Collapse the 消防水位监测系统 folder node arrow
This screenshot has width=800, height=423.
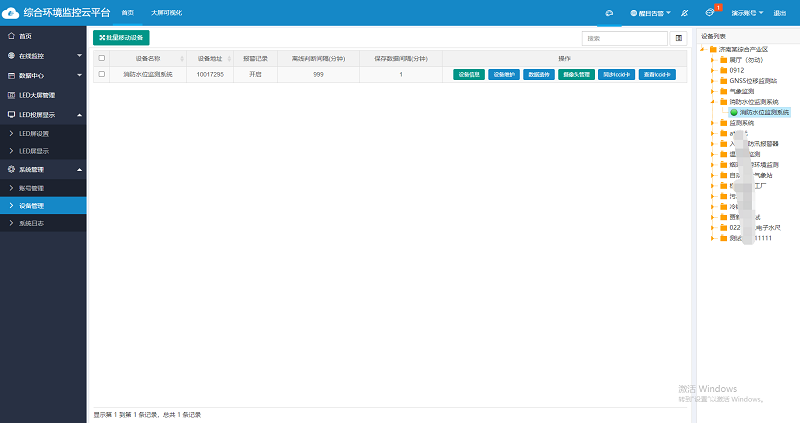pyautogui.click(x=713, y=102)
